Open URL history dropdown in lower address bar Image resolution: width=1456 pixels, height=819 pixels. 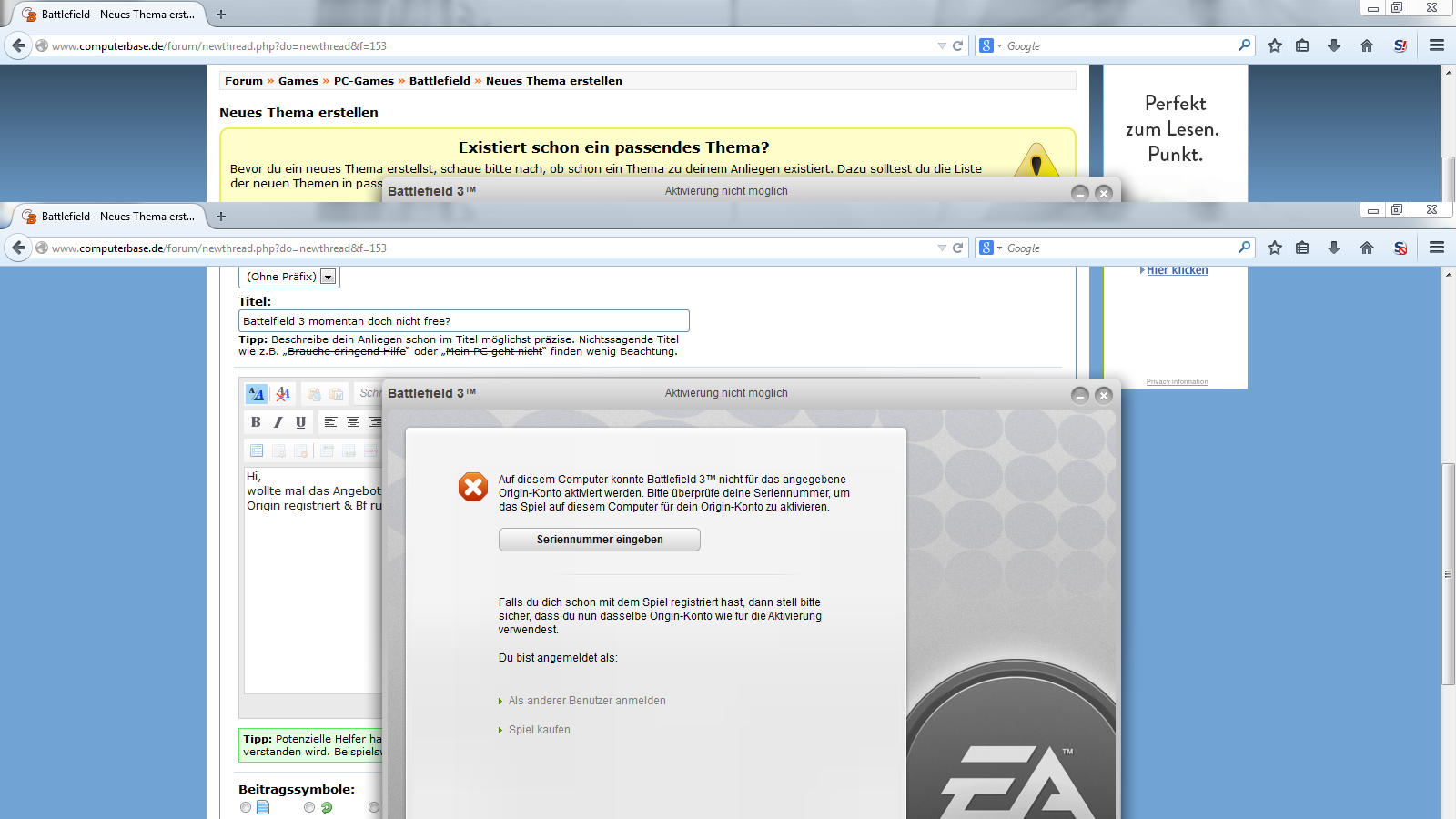(x=942, y=248)
